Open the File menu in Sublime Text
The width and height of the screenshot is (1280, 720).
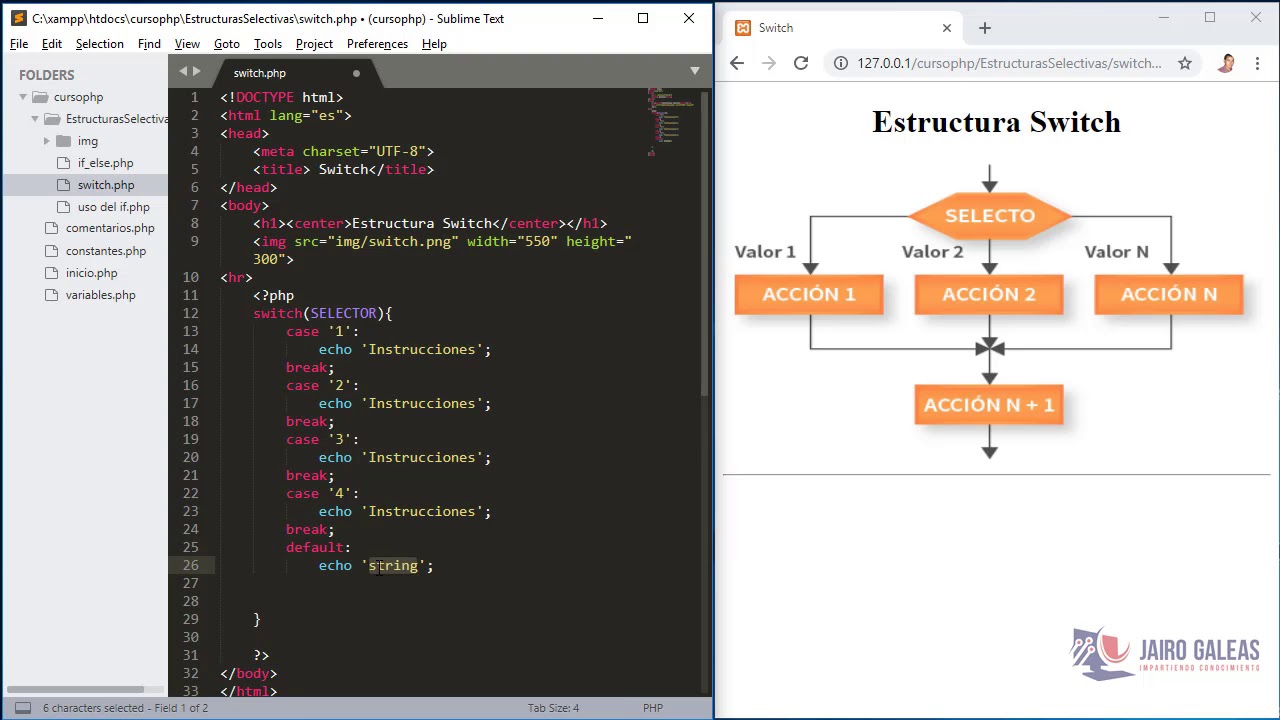point(19,44)
